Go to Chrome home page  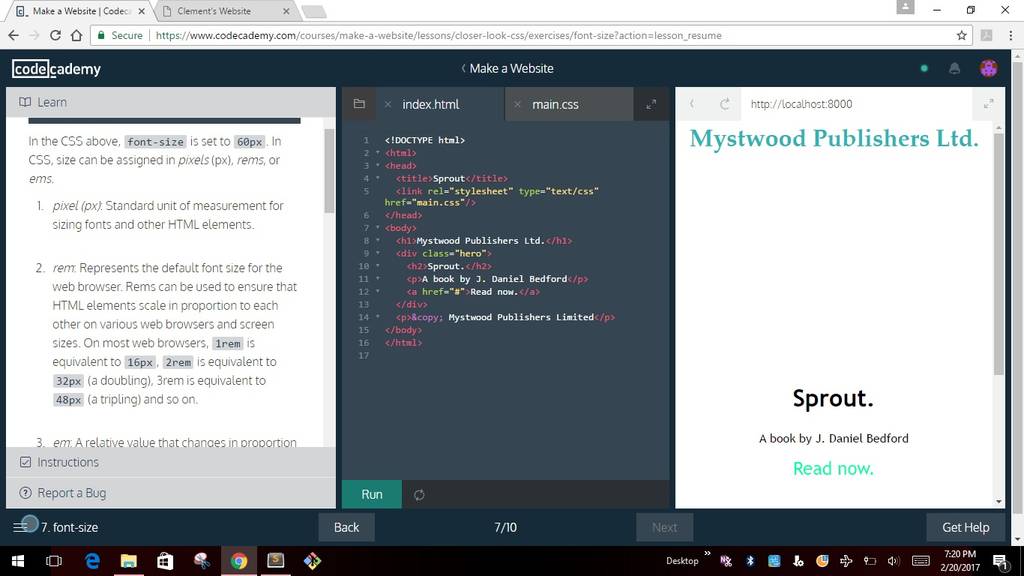[76, 35]
